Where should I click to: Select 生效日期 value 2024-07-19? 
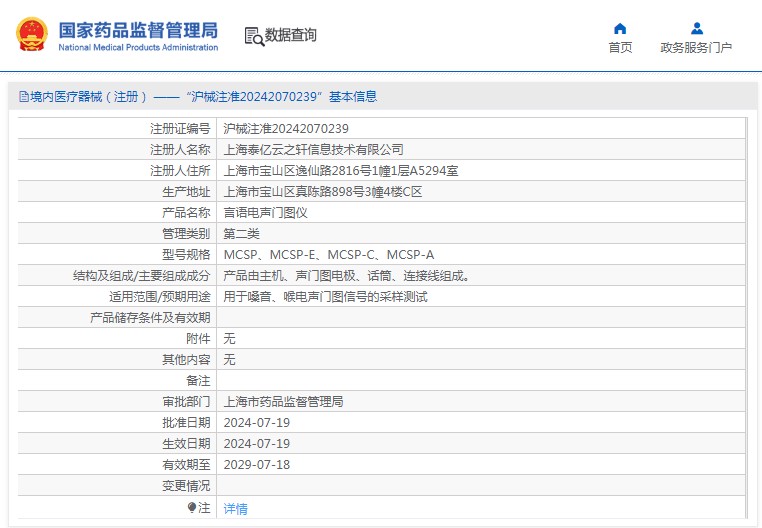[256, 443]
